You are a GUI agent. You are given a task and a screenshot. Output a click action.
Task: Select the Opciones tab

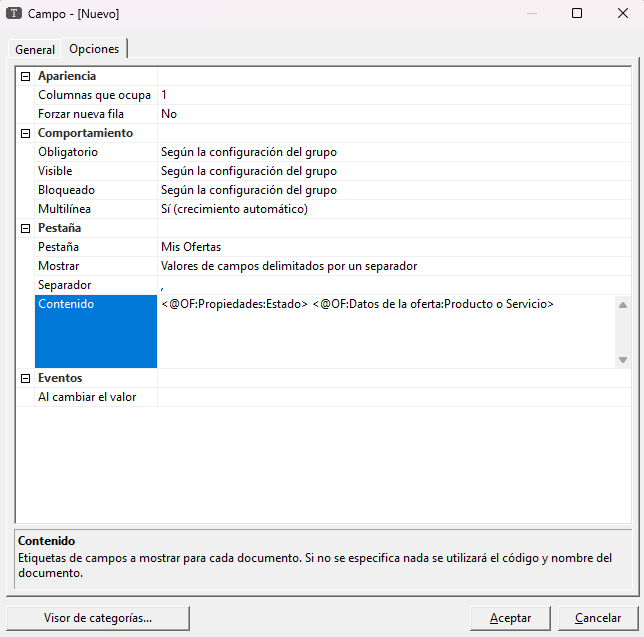(x=94, y=49)
